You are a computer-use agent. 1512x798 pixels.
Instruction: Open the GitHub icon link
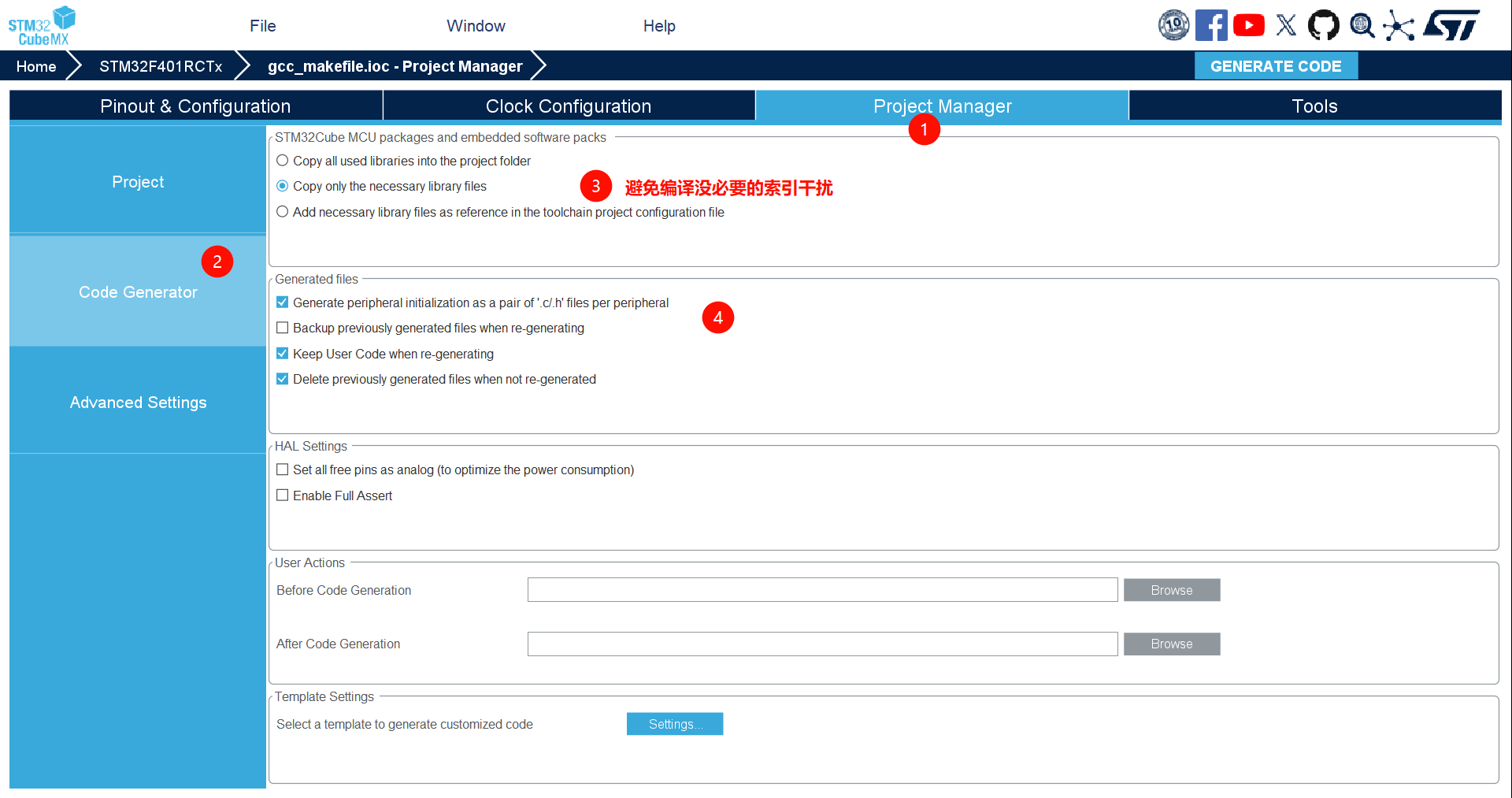[1324, 25]
